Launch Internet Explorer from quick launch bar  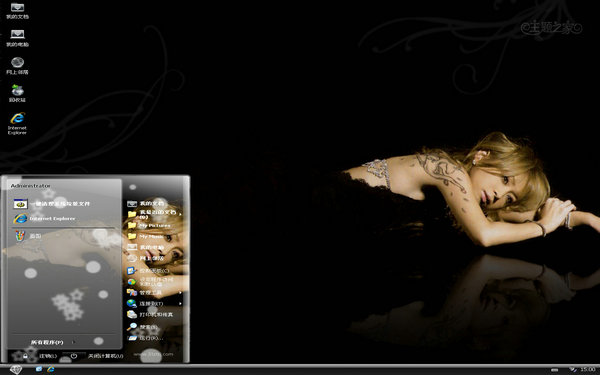pyautogui.click(x=51, y=369)
